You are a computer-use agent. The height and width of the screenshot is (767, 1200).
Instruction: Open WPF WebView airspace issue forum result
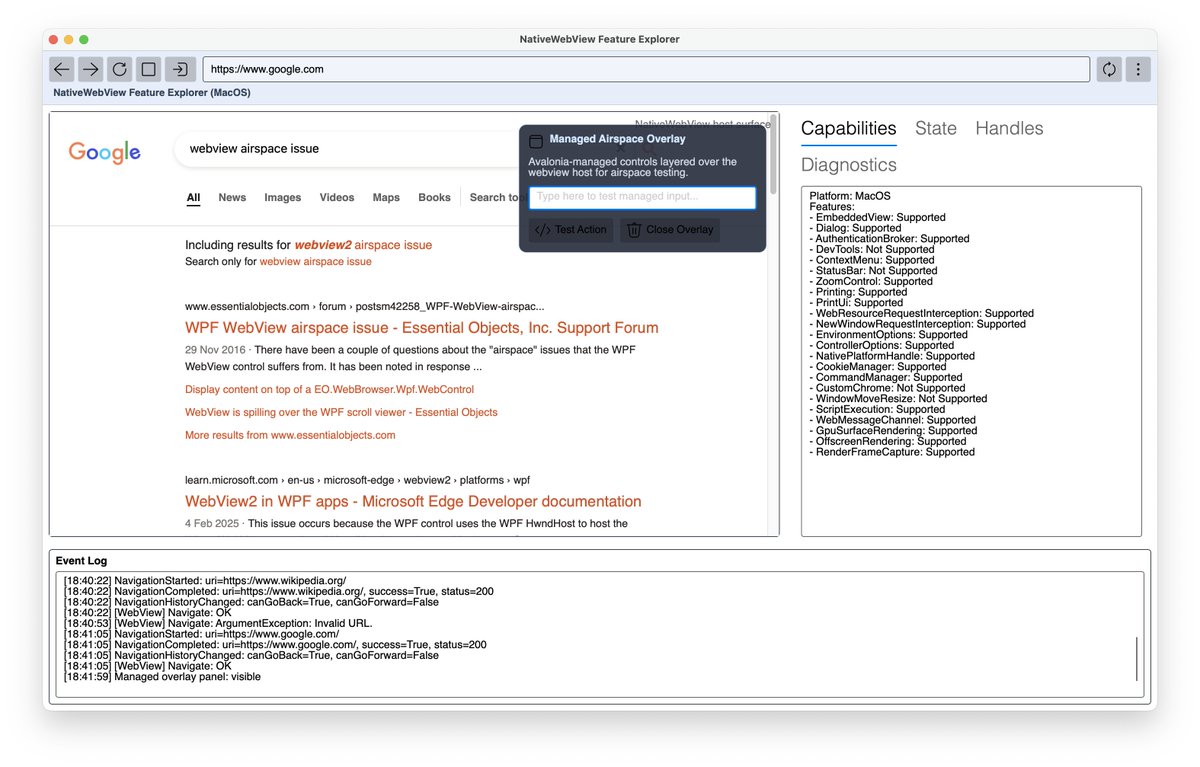(422, 328)
